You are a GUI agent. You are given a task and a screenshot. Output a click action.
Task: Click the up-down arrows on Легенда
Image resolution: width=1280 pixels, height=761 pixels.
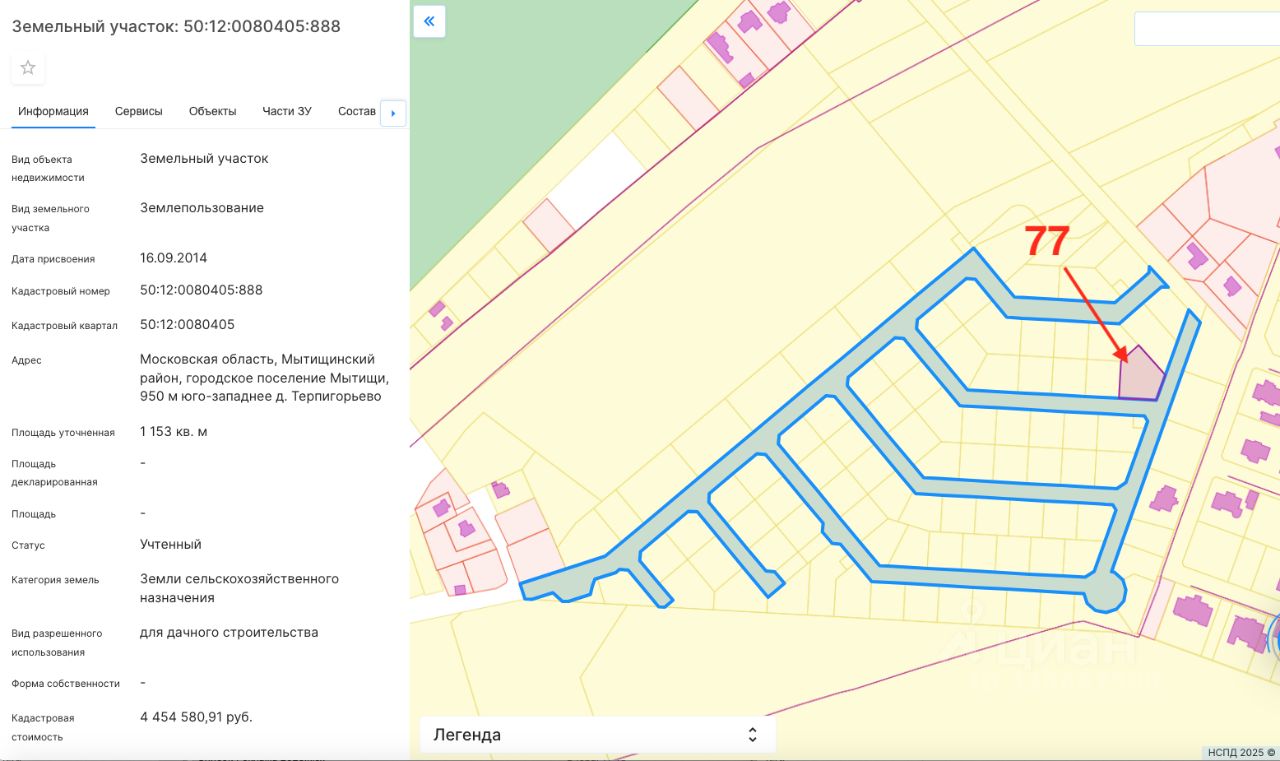pyautogui.click(x=752, y=735)
